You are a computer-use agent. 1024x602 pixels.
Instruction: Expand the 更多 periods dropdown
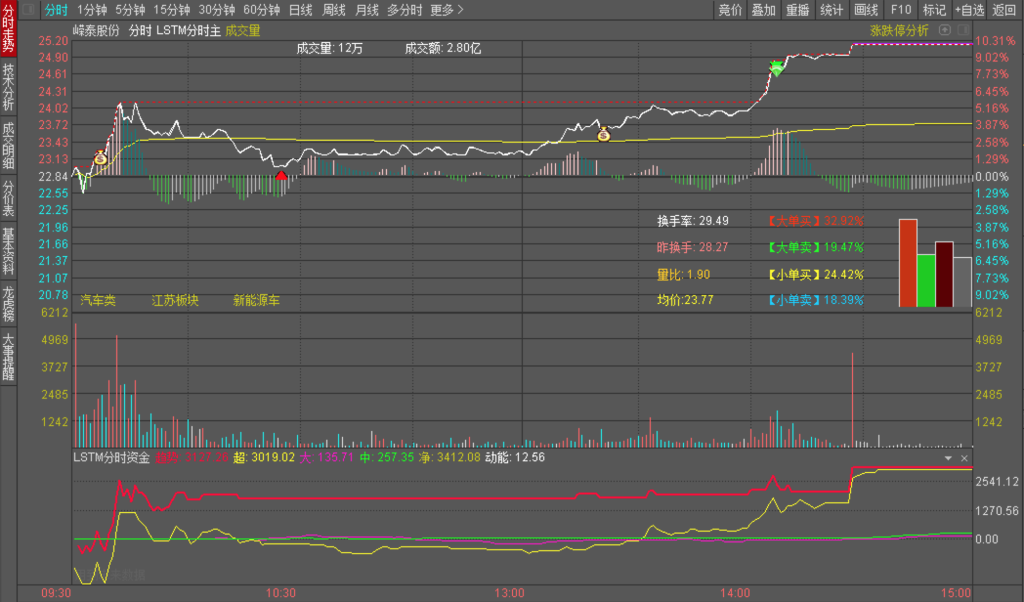(447, 10)
